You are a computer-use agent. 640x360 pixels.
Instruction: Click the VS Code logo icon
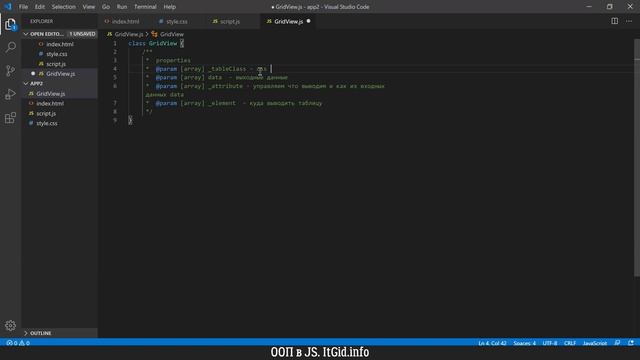pos(8,7)
